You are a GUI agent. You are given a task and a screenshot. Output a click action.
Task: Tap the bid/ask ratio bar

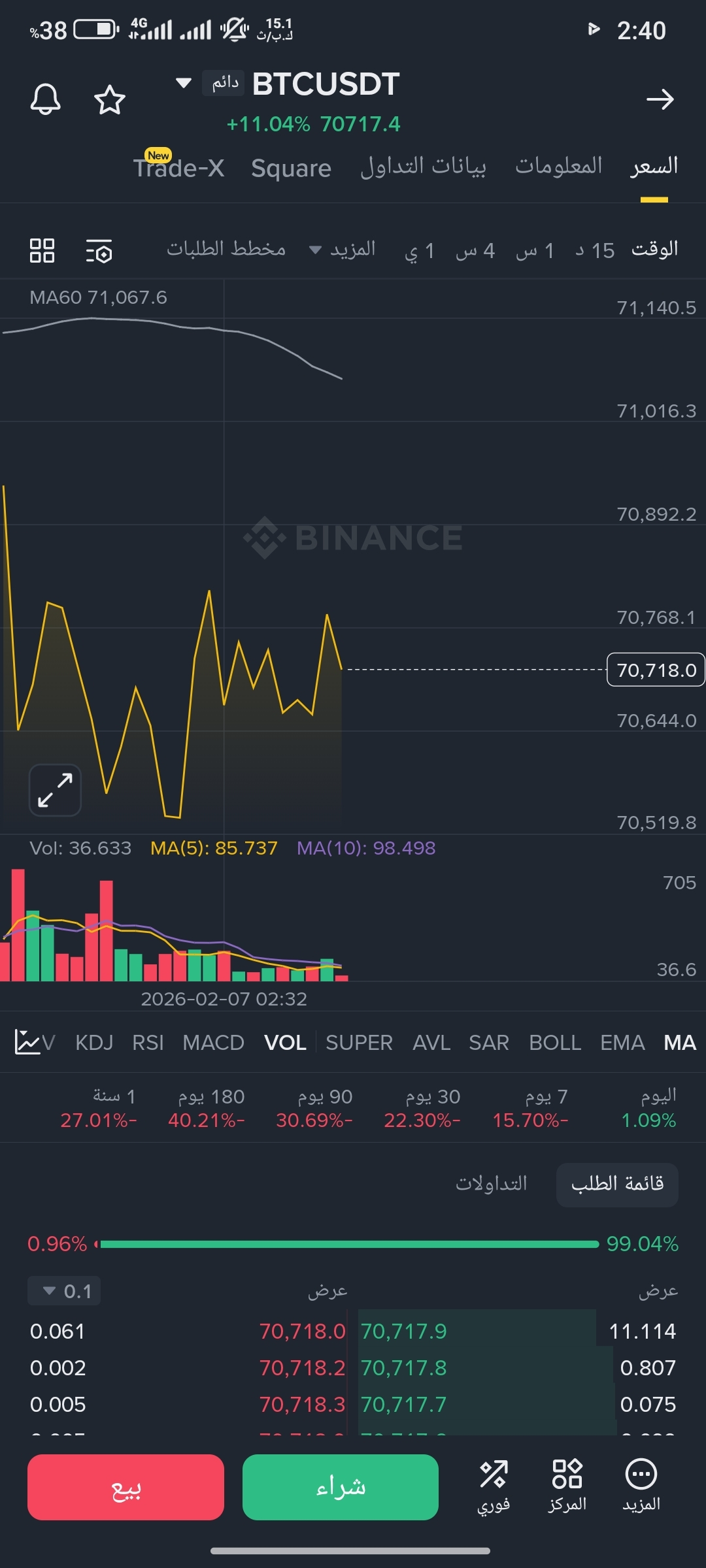348,1244
